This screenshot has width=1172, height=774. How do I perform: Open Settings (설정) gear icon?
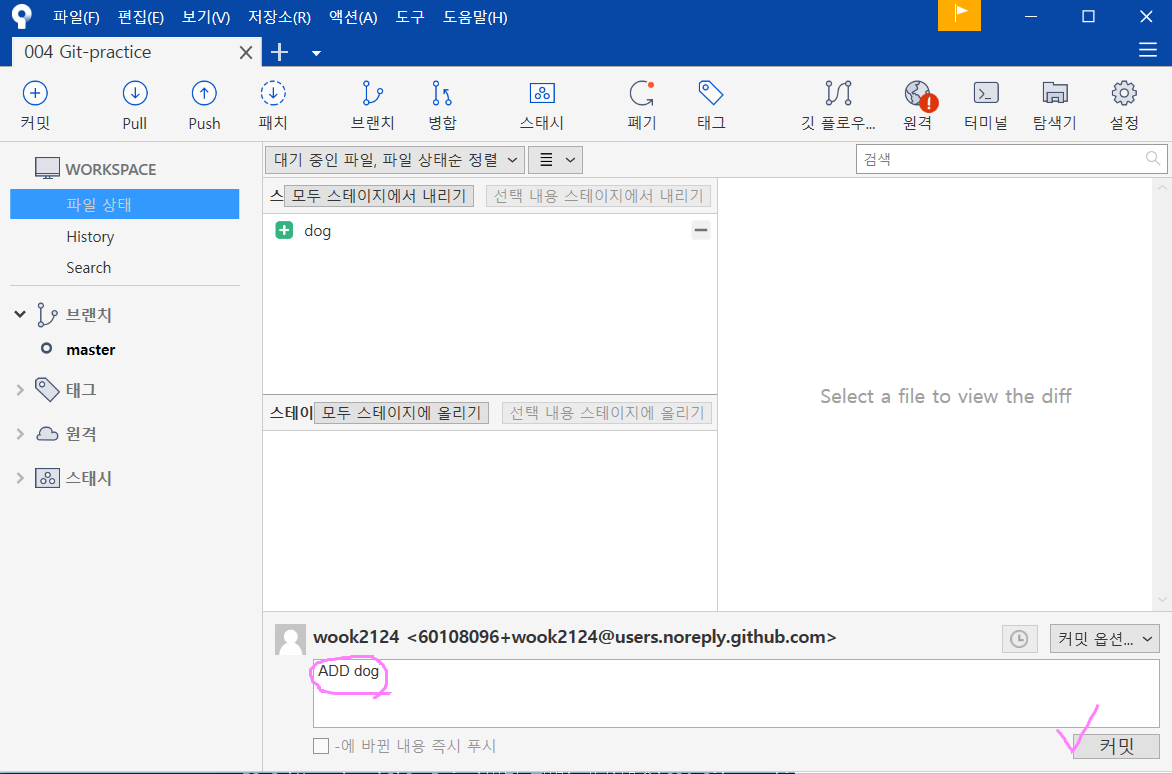1123,93
